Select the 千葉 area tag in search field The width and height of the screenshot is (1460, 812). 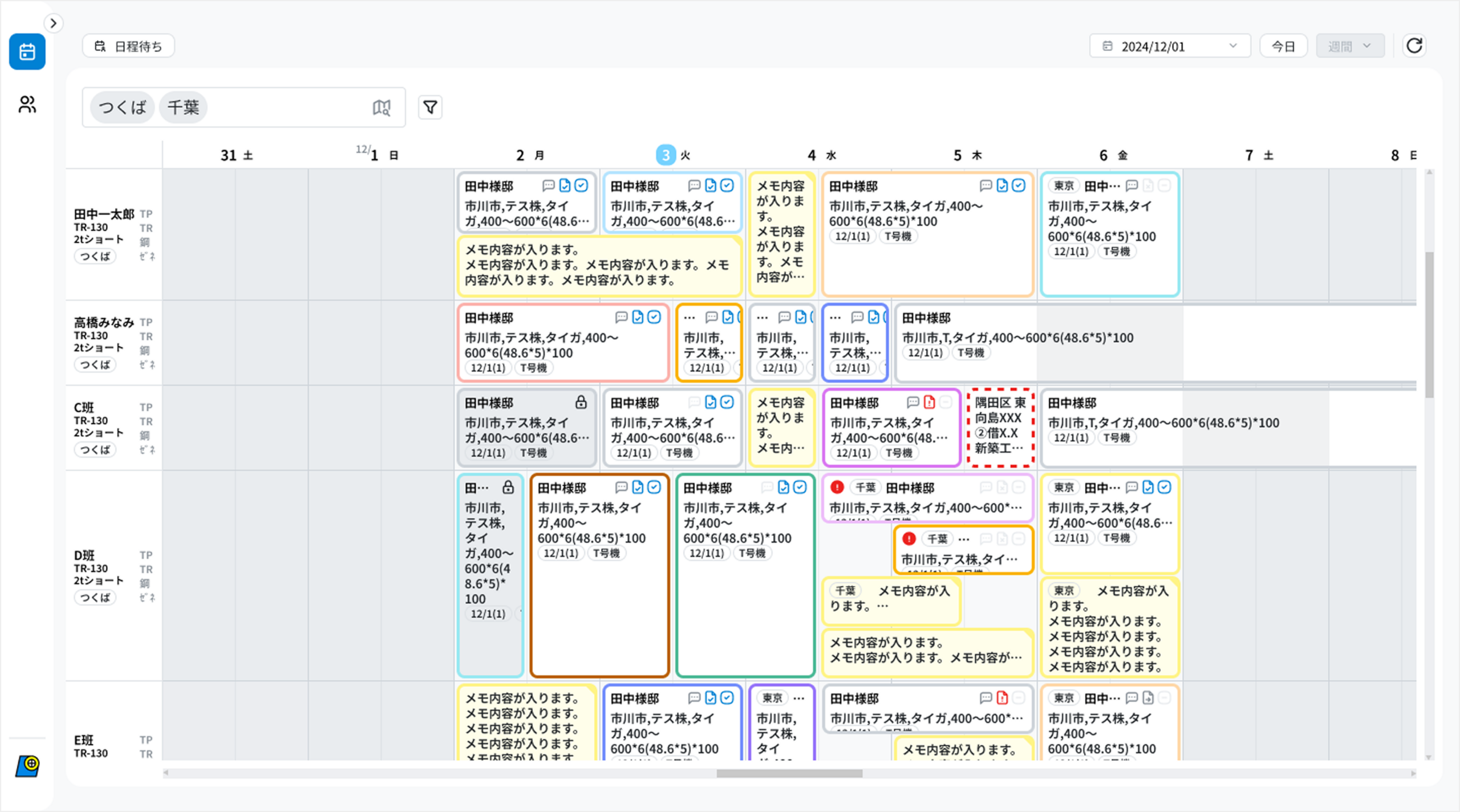[183, 107]
